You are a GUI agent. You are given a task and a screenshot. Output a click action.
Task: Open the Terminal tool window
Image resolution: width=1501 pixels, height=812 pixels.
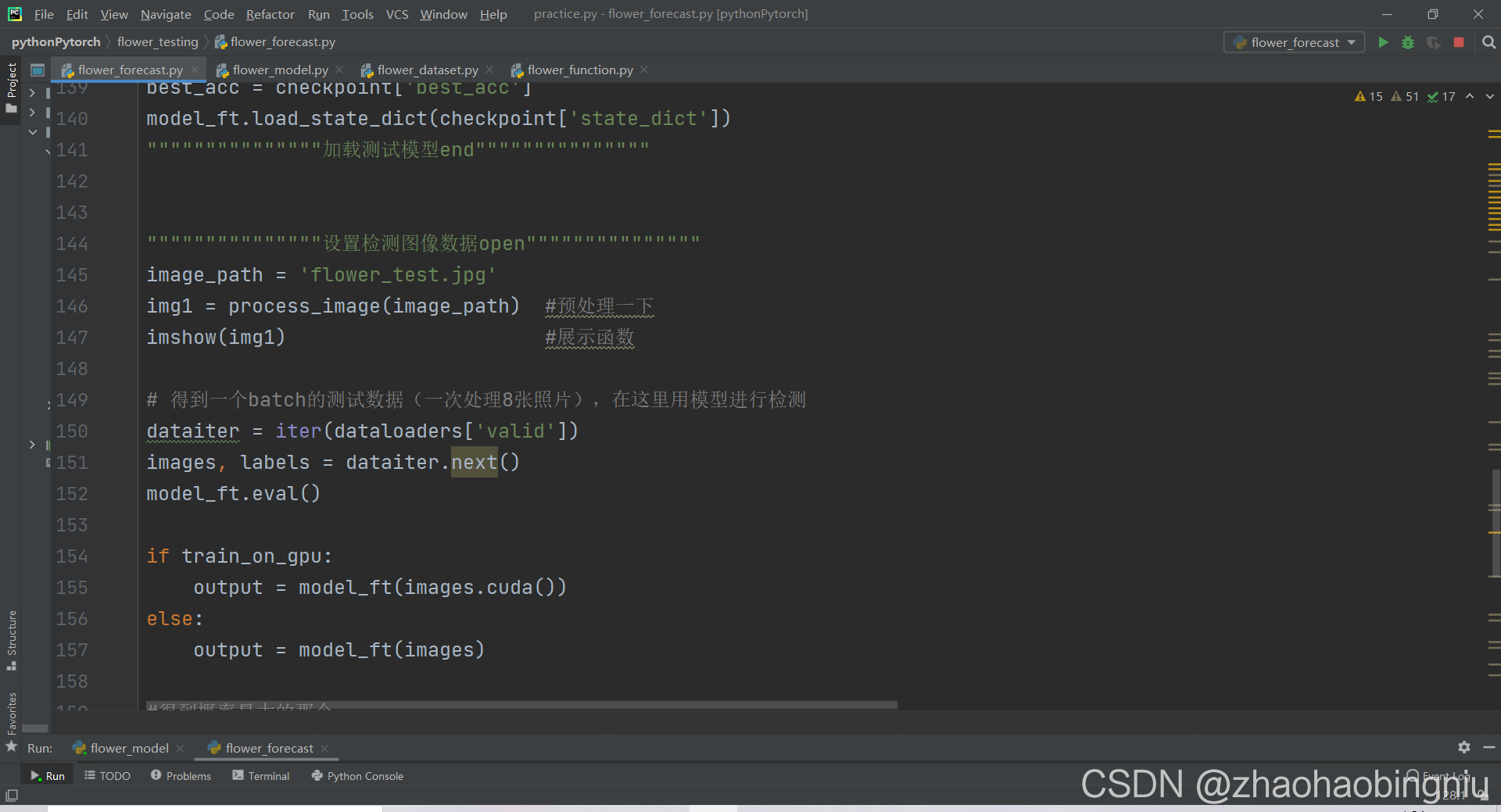pyautogui.click(x=261, y=775)
